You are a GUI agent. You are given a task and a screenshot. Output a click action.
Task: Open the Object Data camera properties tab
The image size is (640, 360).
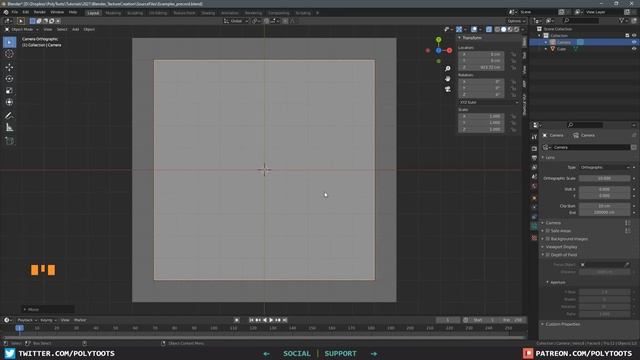pos(534,227)
